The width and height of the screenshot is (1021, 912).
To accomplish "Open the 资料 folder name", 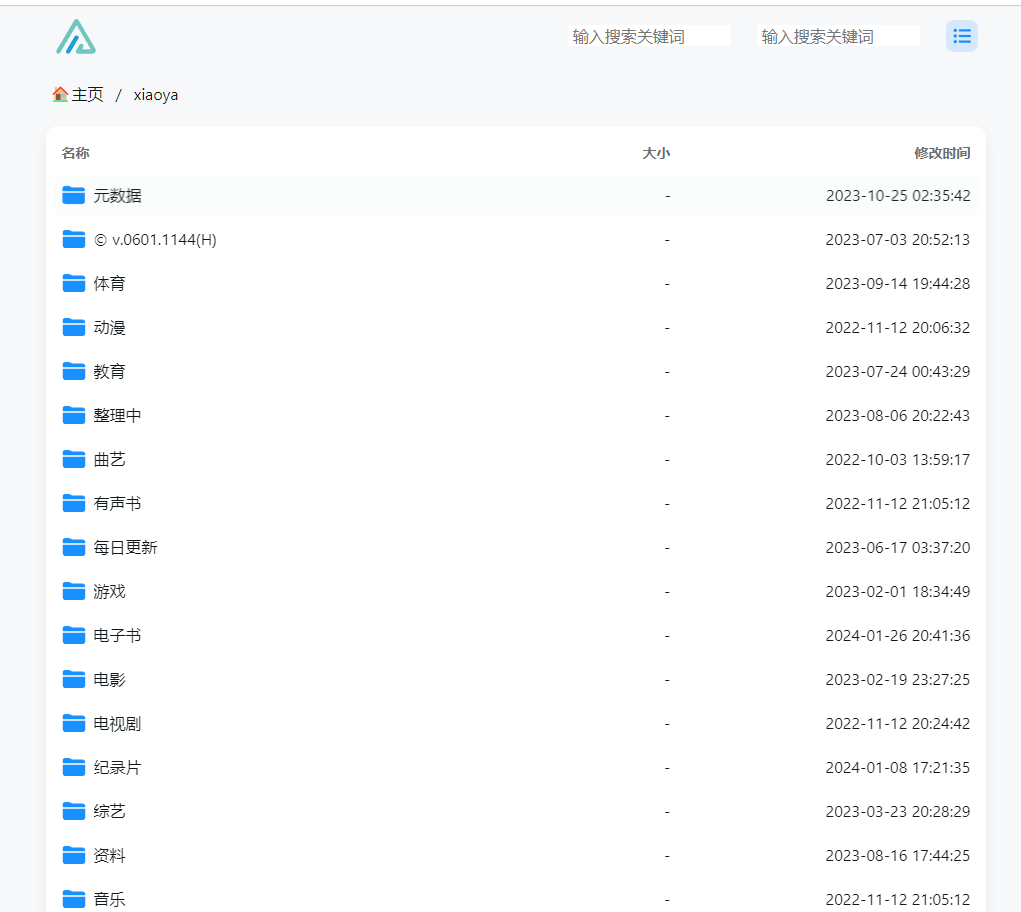I will click(x=109, y=855).
